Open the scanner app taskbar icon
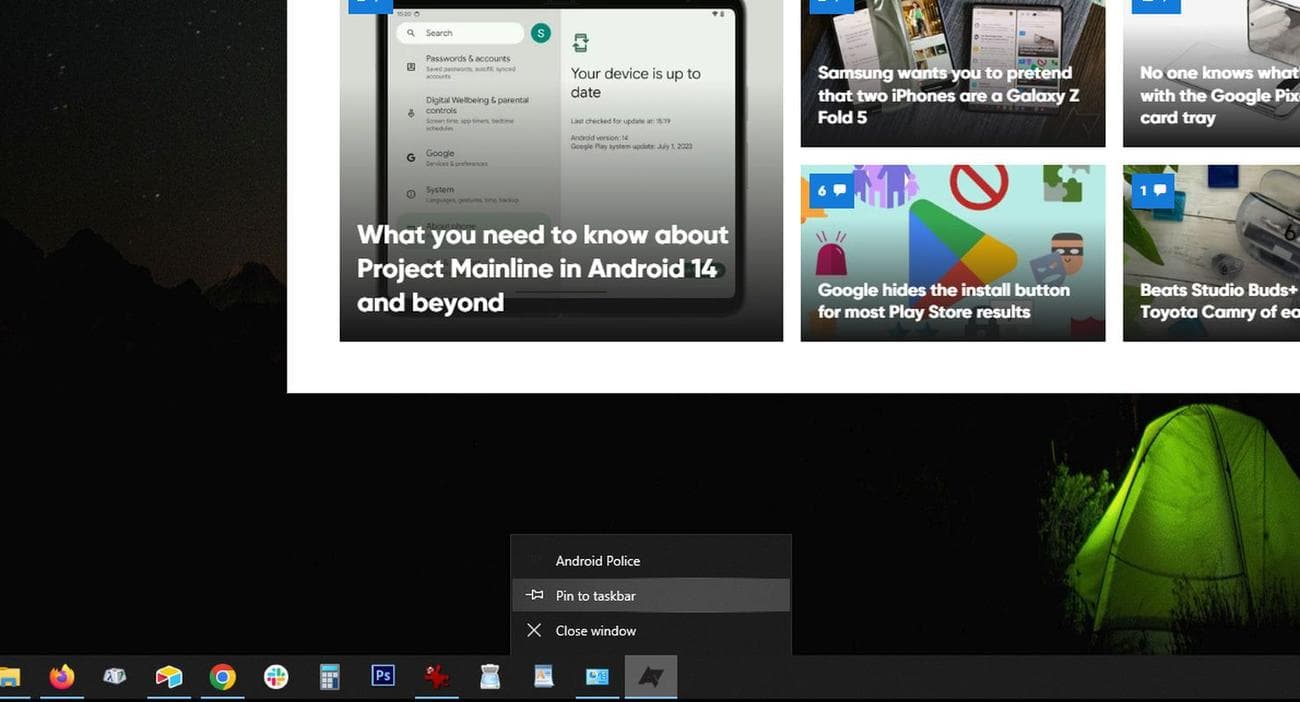Image resolution: width=1300 pixels, height=702 pixels. [x=490, y=677]
